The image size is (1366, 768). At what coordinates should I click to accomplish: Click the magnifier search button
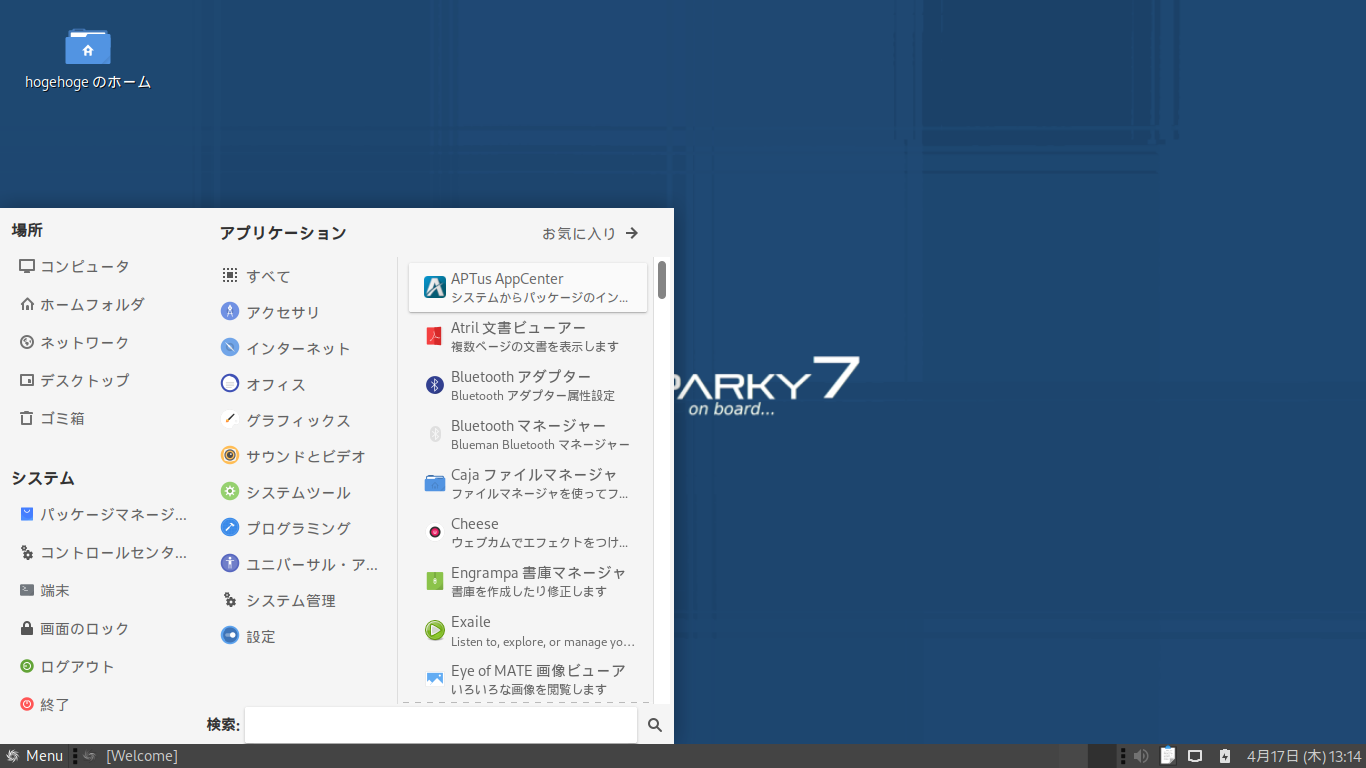pyautogui.click(x=655, y=725)
